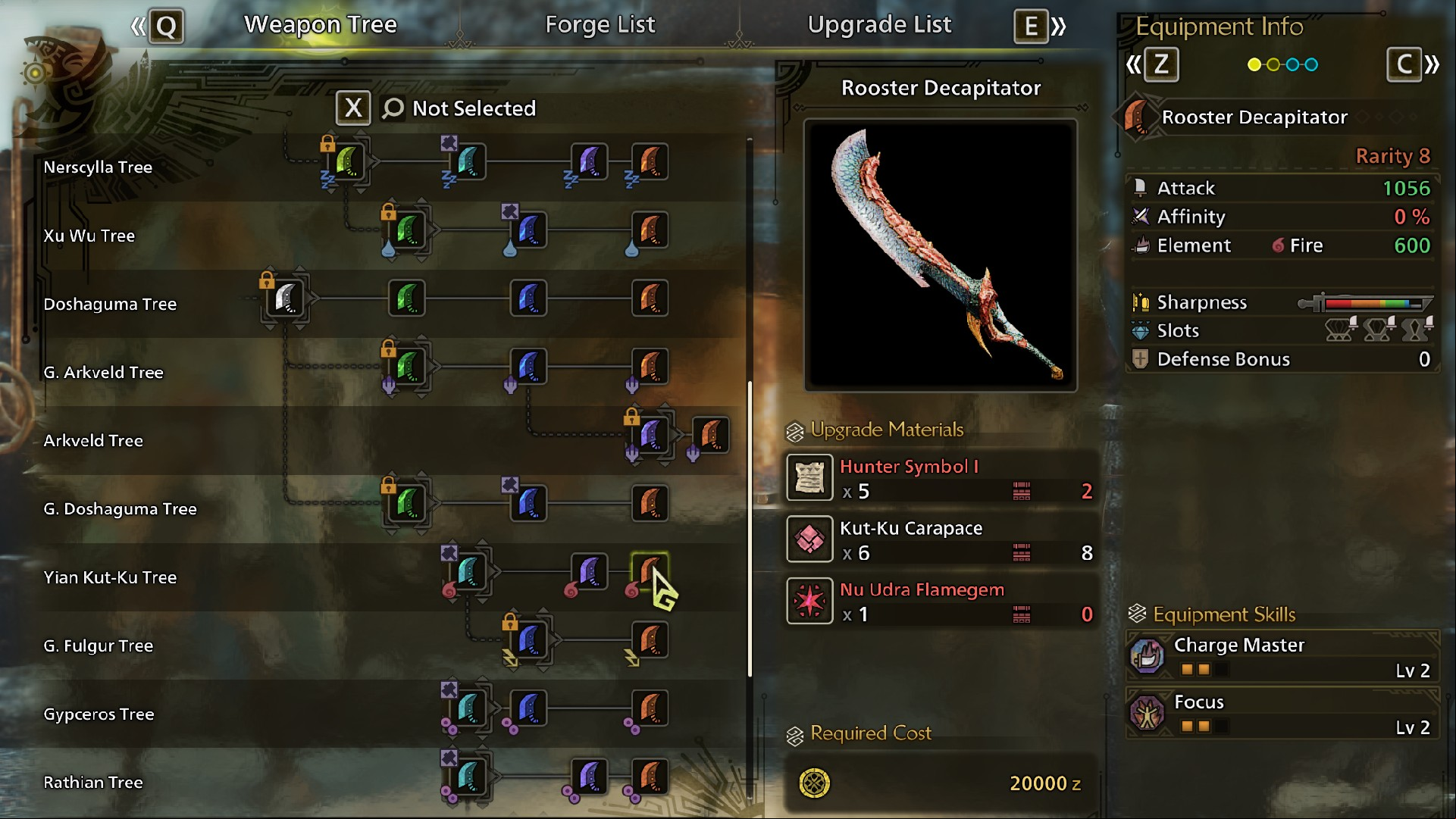Select the second page indicator dot

(x=1273, y=64)
